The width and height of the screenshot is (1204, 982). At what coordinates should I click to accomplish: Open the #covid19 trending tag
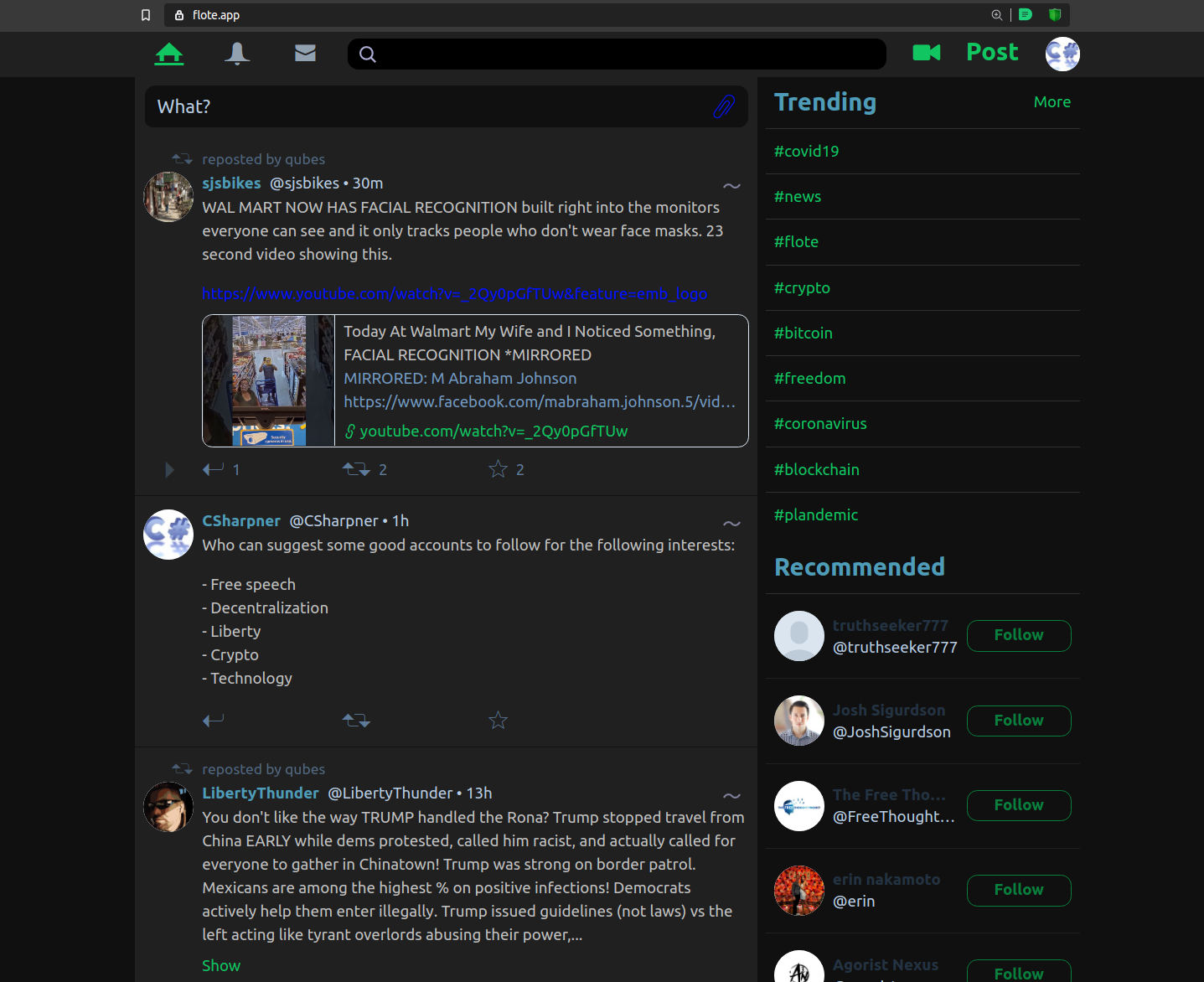(x=806, y=152)
